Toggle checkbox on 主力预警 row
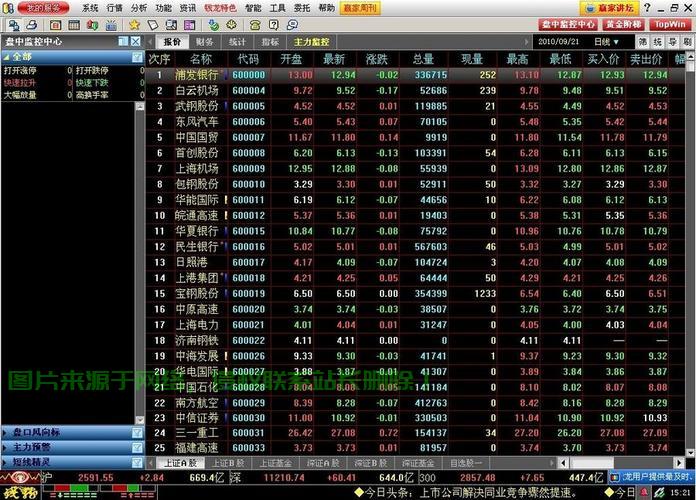The width and height of the screenshot is (696, 500). tap(137, 447)
